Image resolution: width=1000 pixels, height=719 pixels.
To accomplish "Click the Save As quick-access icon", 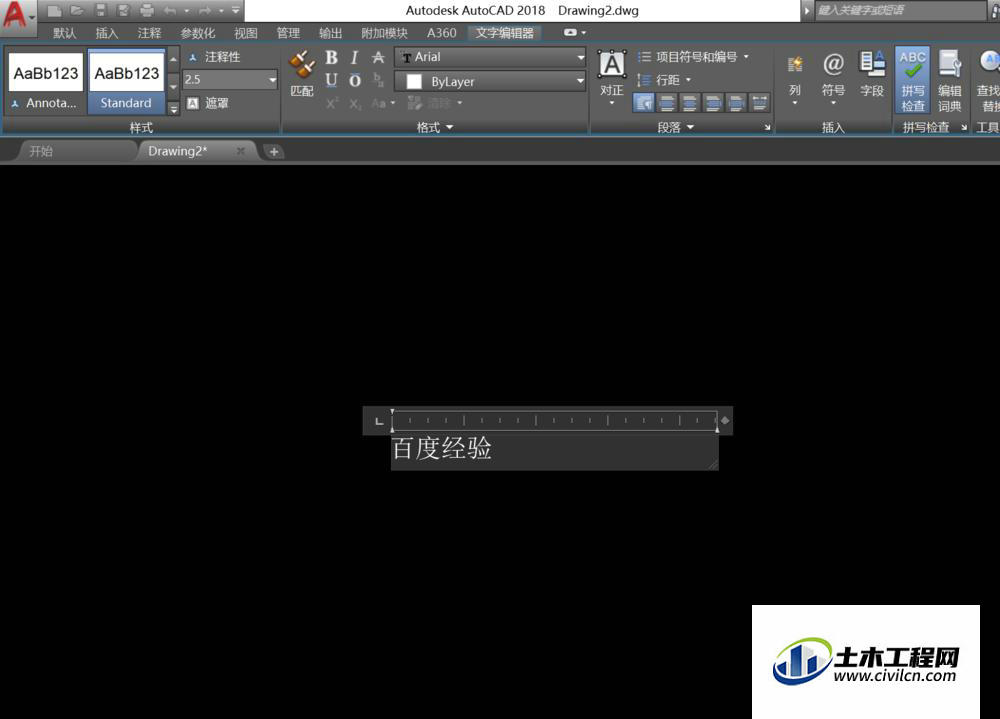I will click(124, 10).
